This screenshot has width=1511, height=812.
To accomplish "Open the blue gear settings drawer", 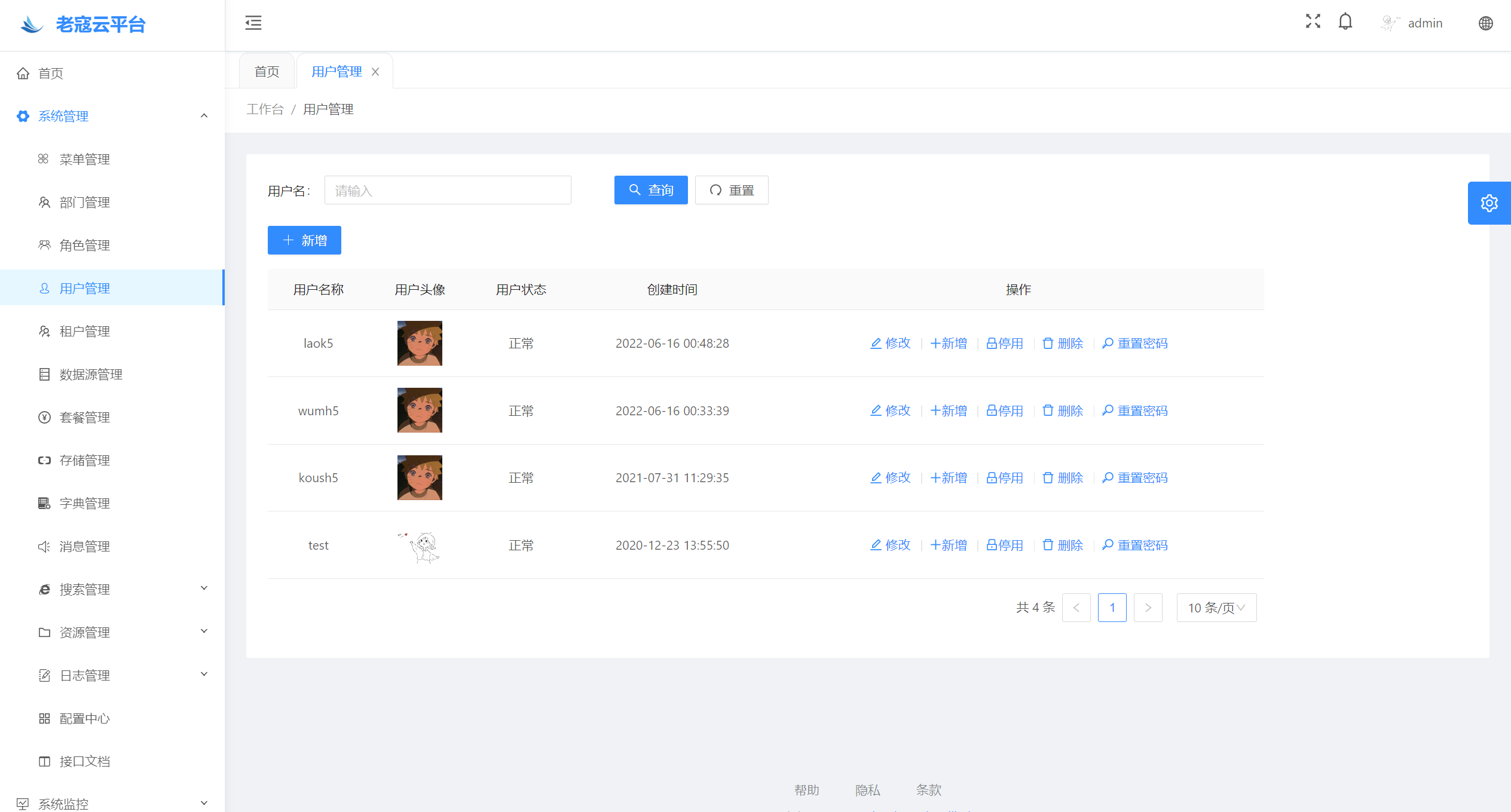I will click(x=1489, y=203).
